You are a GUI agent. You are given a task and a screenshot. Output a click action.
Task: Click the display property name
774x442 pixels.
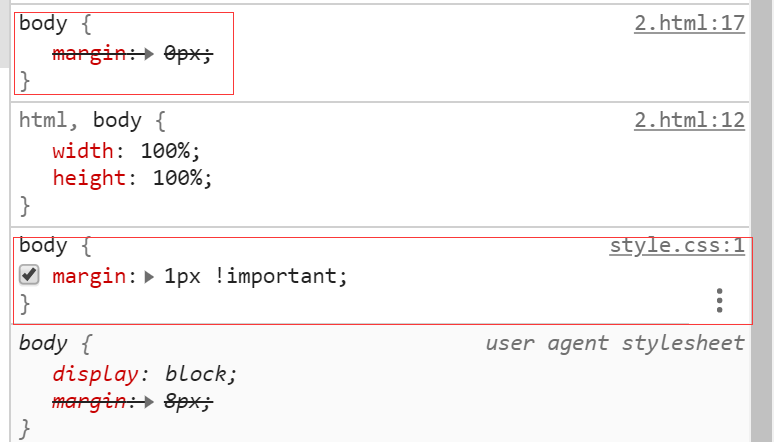(x=92, y=374)
